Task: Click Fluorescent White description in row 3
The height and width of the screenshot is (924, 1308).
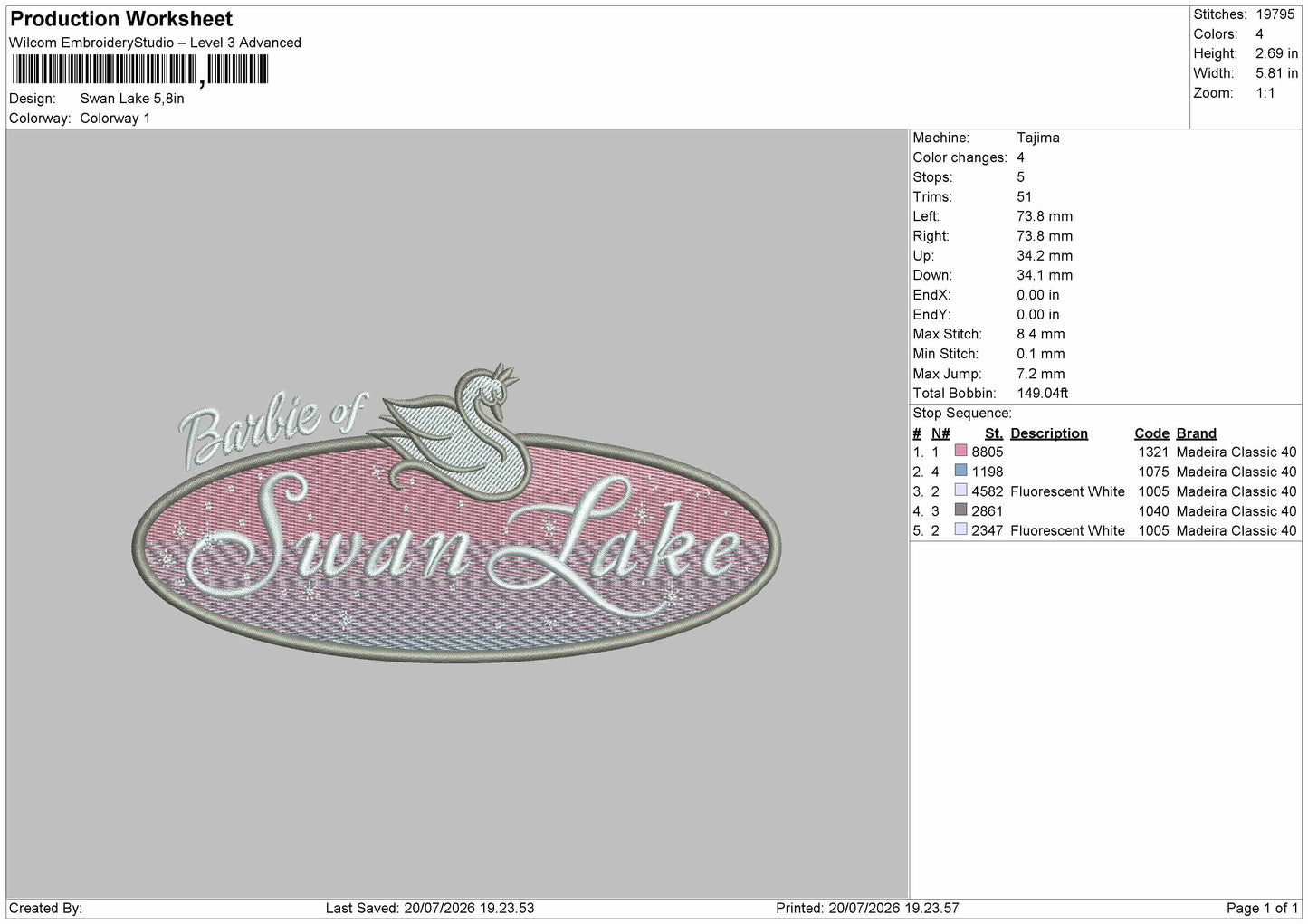Action: click(1067, 491)
